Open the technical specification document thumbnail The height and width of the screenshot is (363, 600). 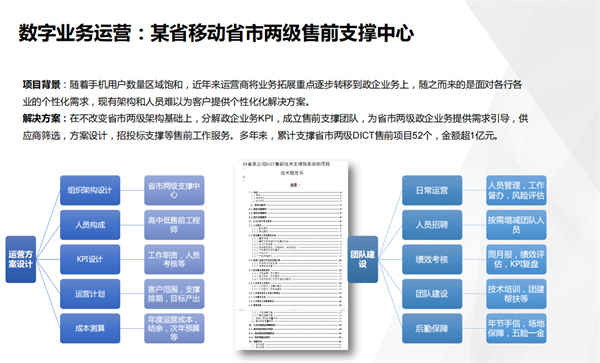point(291,255)
